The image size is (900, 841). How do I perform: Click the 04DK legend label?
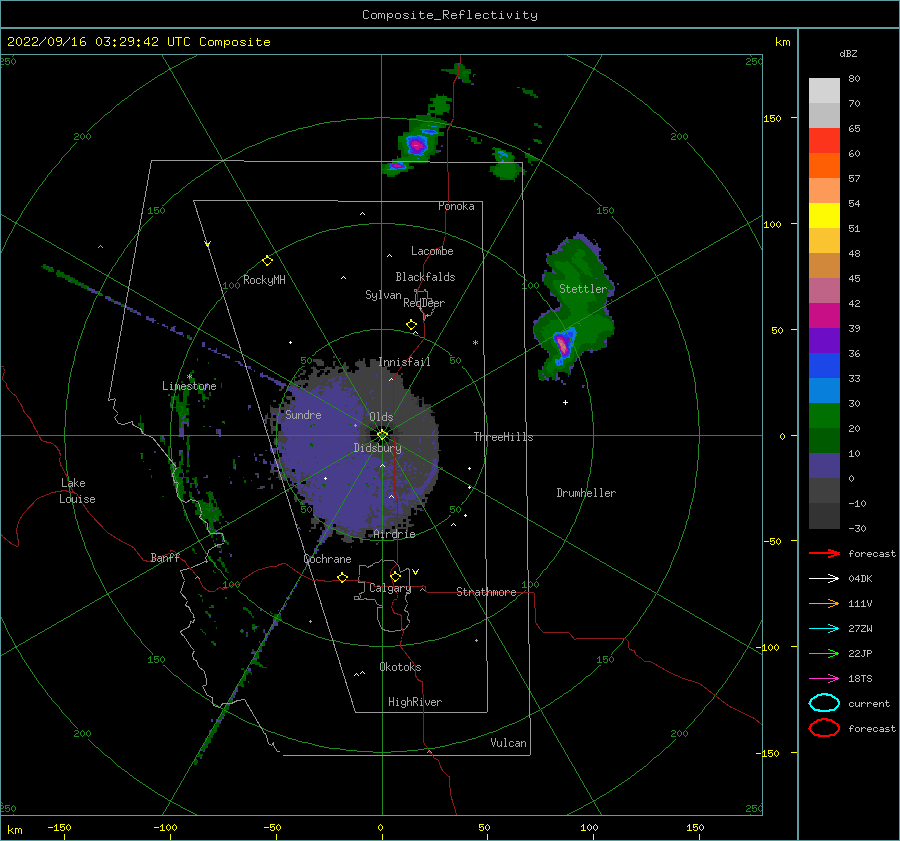tap(860, 579)
